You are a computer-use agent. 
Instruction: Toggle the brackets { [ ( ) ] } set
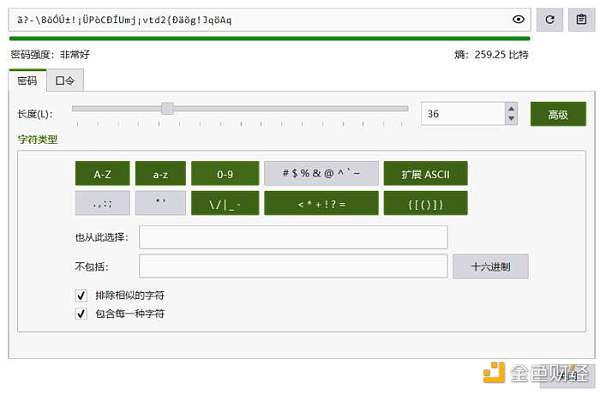(426, 204)
